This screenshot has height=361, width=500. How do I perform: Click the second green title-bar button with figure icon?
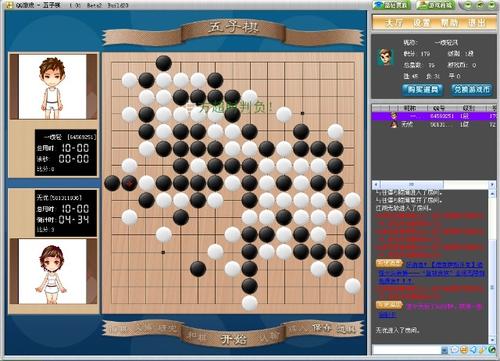coord(436,5)
